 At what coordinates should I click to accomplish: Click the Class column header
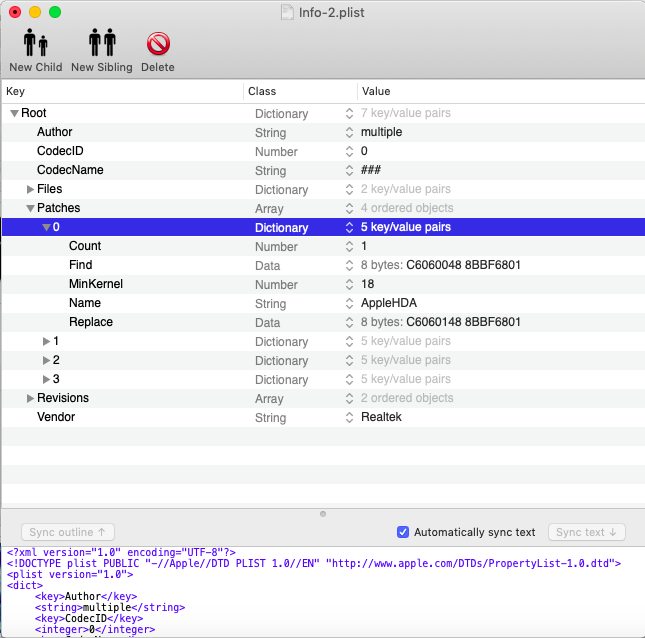(x=300, y=91)
